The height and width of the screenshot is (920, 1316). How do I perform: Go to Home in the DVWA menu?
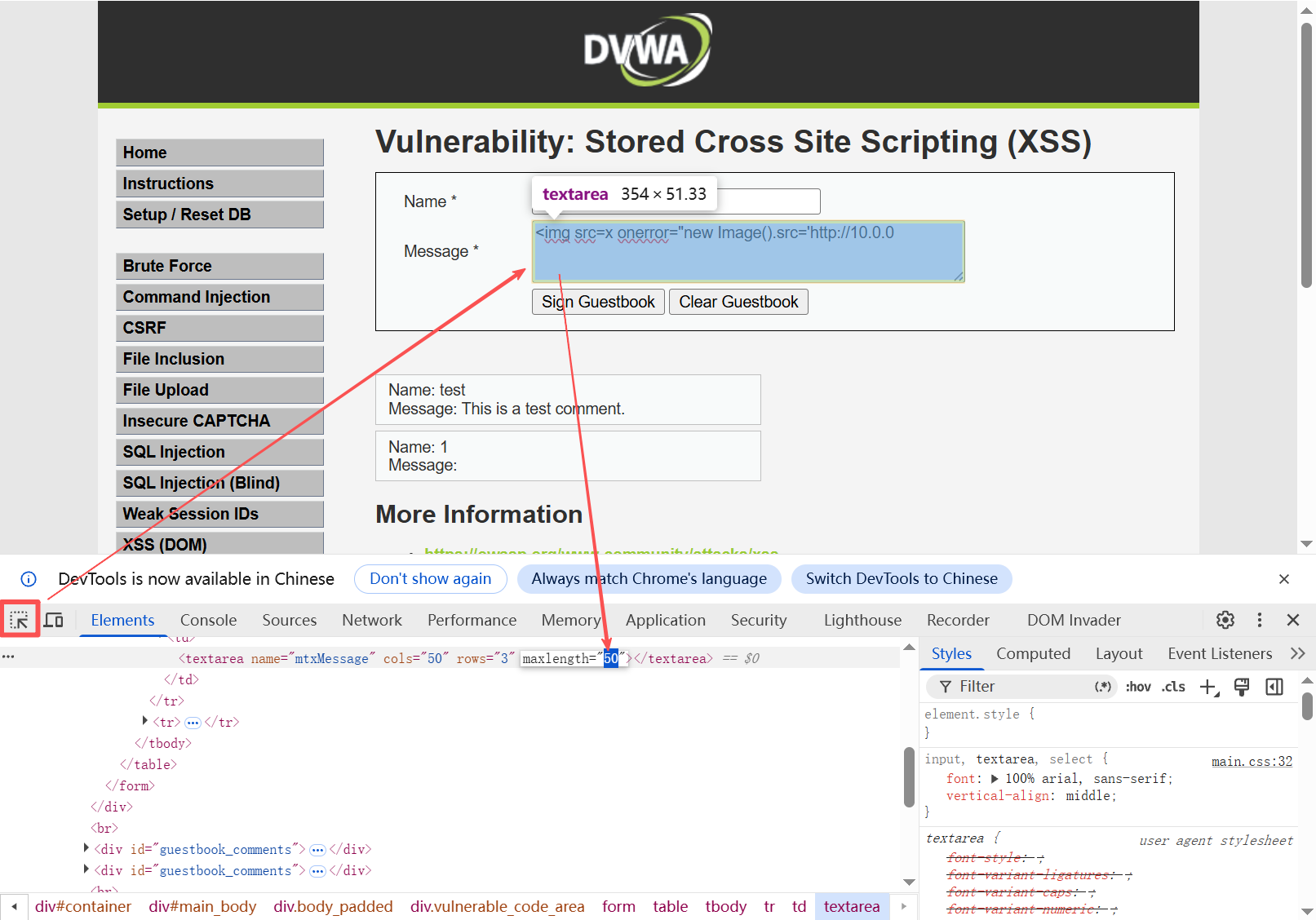coord(219,153)
